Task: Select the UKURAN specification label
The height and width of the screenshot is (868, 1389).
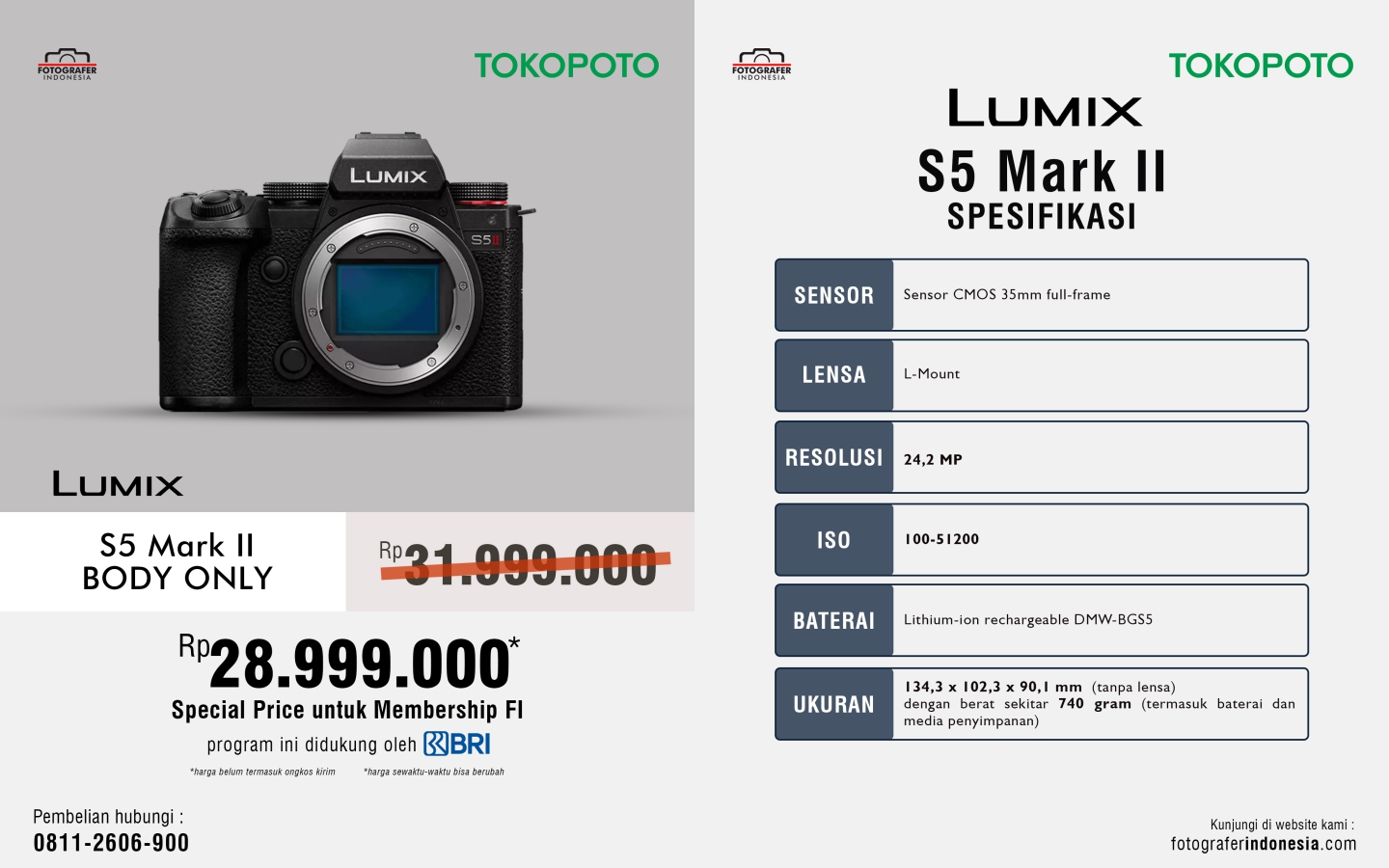Action: pyautogui.click(x=834, y=704)
